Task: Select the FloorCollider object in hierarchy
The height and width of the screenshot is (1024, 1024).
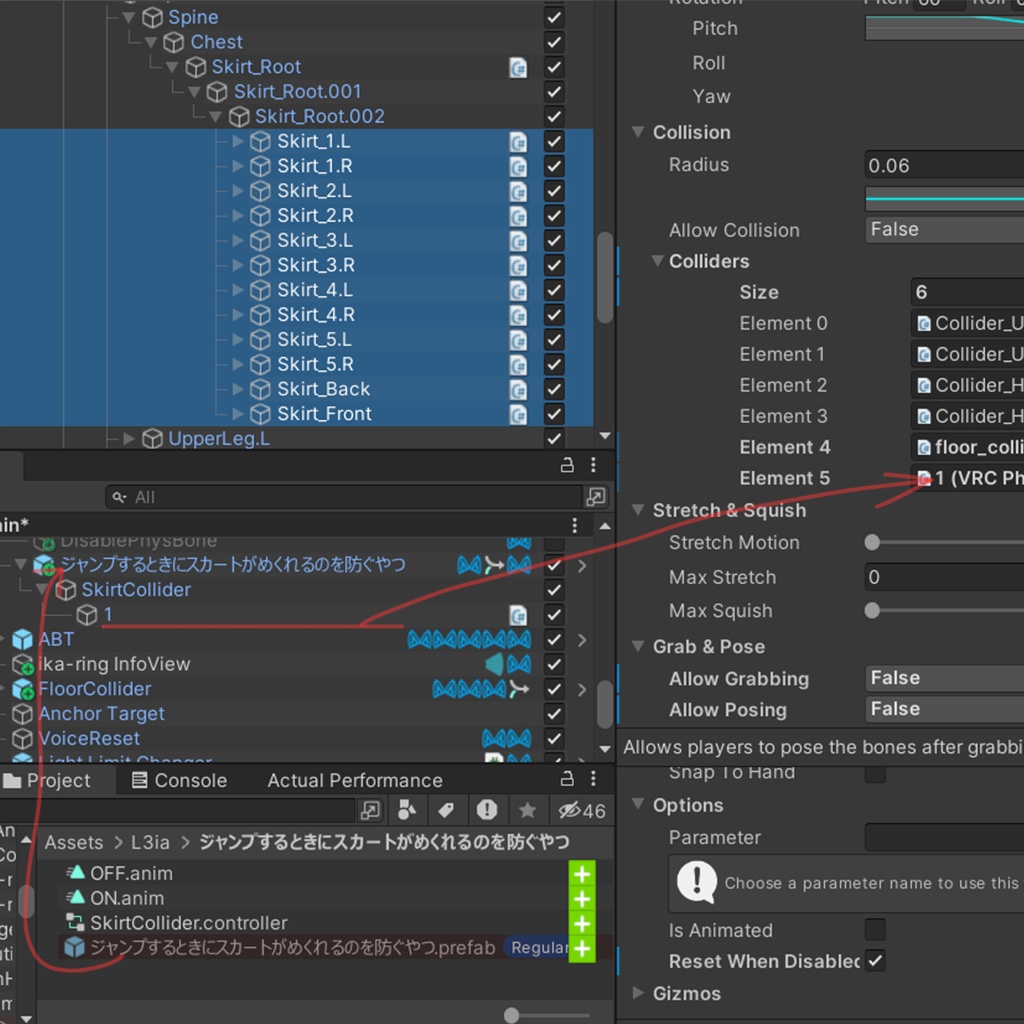Action: tap(95, 689)
